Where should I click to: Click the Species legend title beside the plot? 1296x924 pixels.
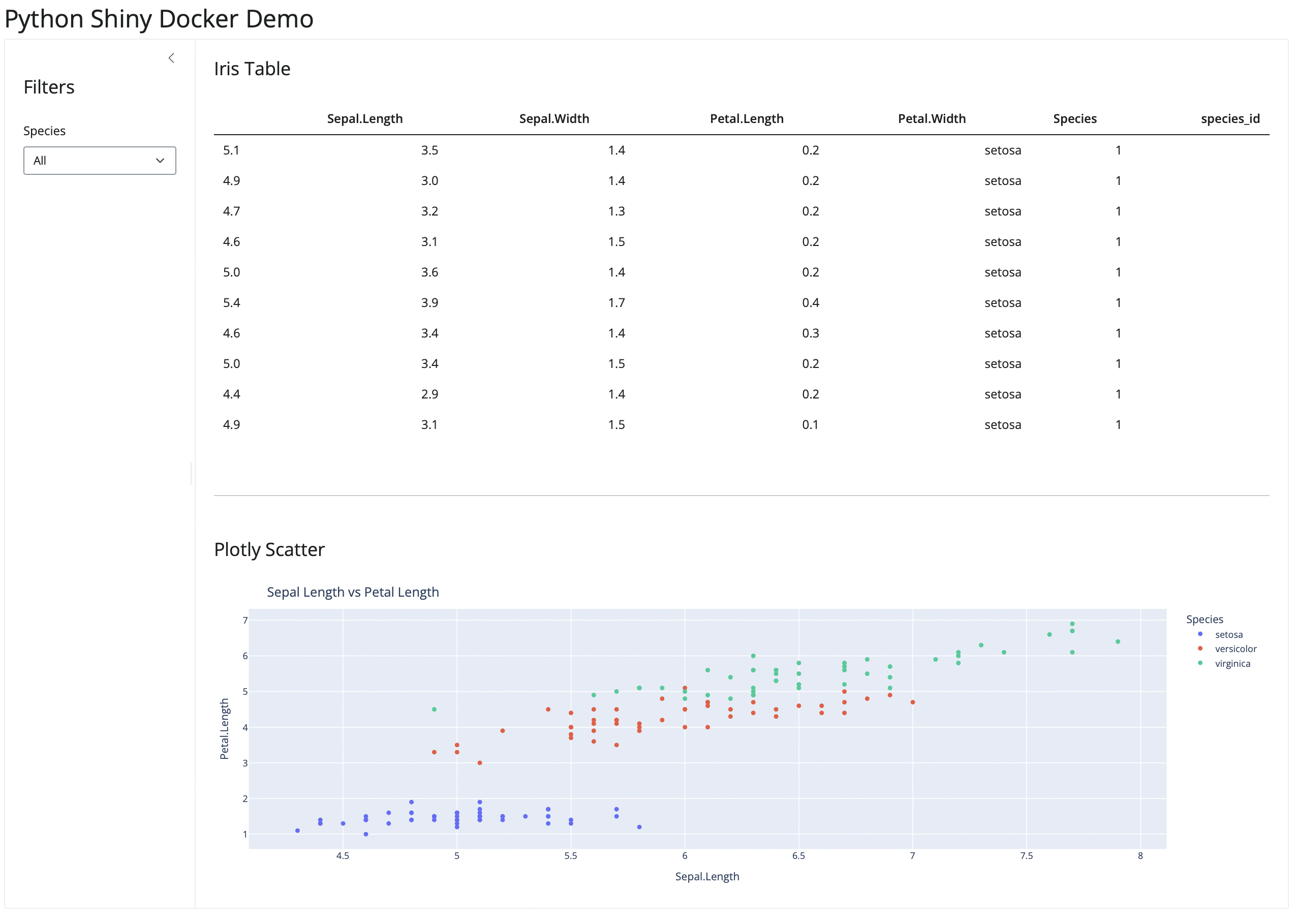[x=1204, y=619]
